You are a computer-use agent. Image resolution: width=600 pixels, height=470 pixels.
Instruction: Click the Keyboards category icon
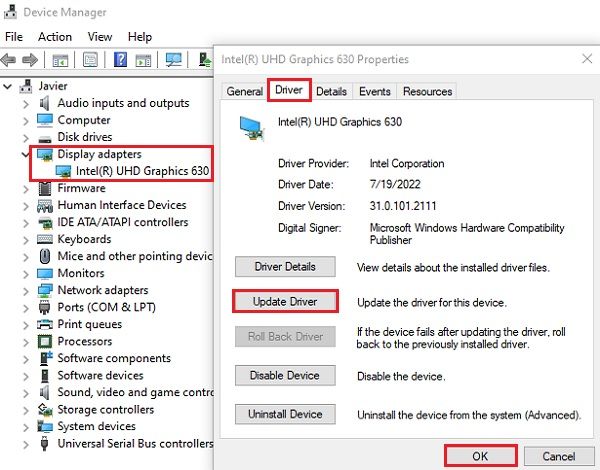pyautogui.click(x=45, y=240)
